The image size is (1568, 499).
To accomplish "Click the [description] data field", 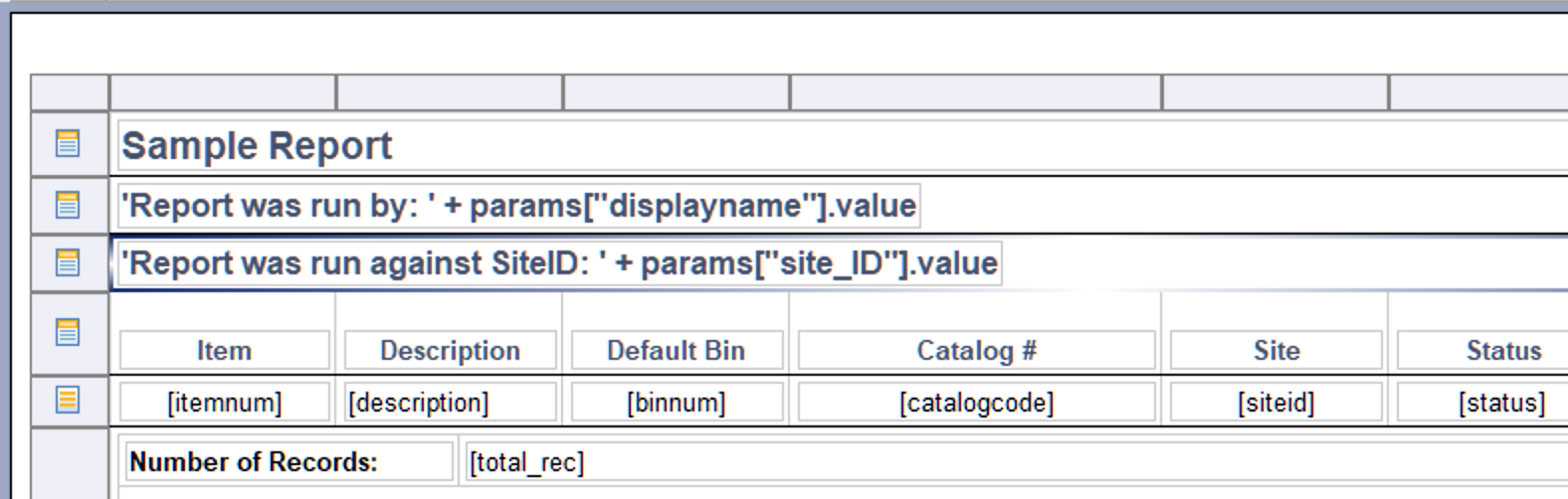I will point(450,403).
